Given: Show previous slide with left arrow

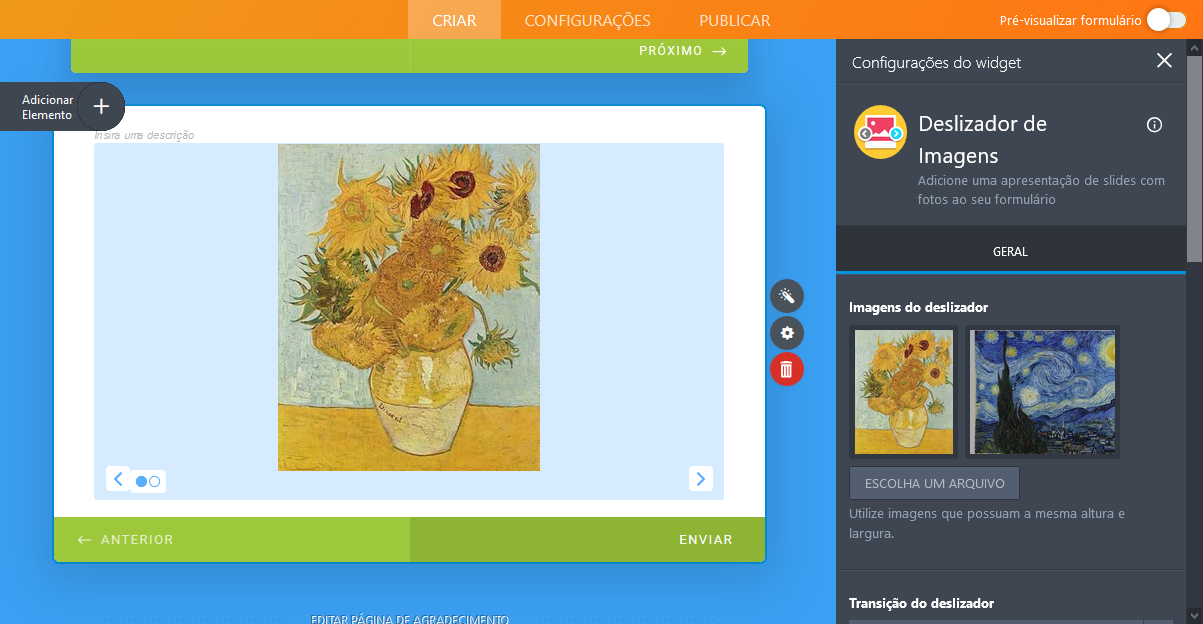Looking at the screenshot, I should tap(118, 479).
